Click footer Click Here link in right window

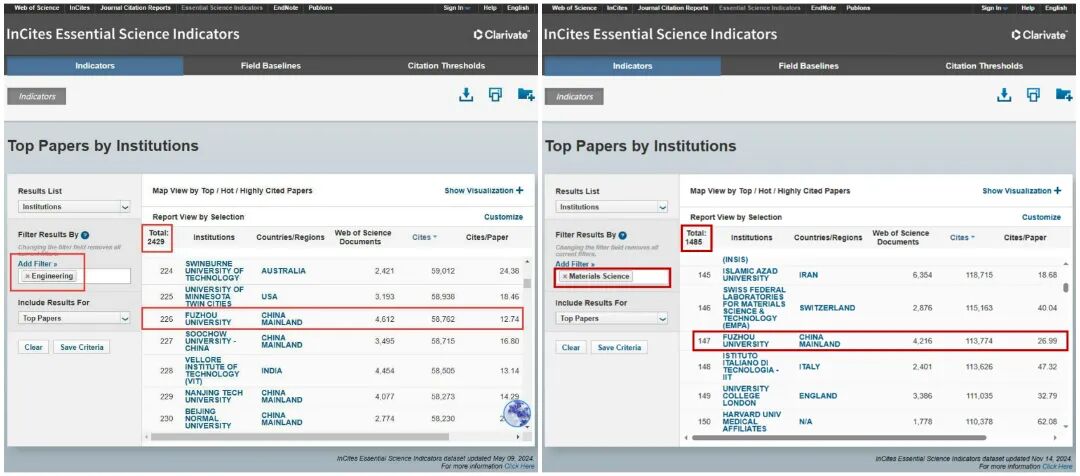point(1057,466)
